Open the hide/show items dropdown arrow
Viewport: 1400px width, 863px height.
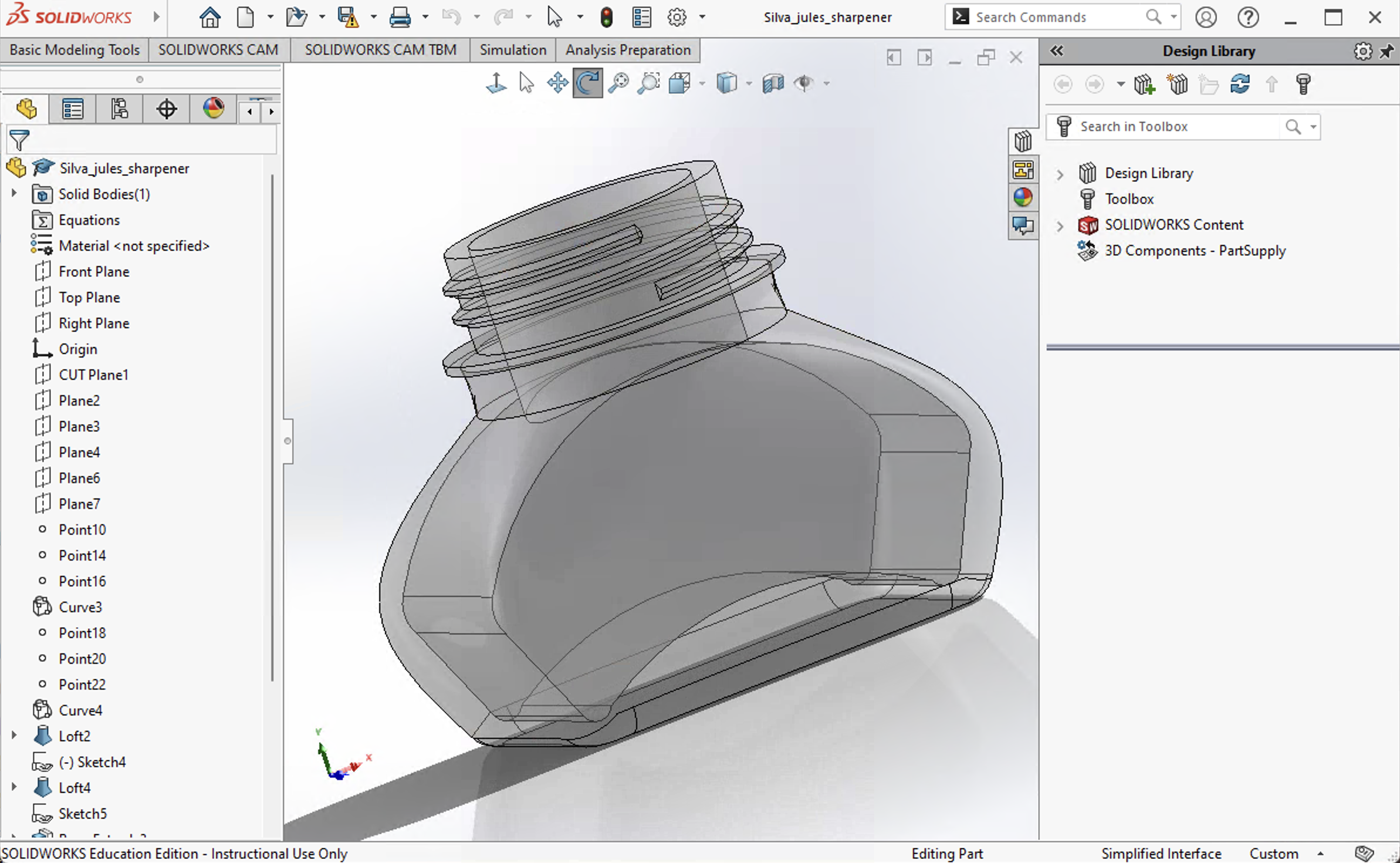[826, 84]
